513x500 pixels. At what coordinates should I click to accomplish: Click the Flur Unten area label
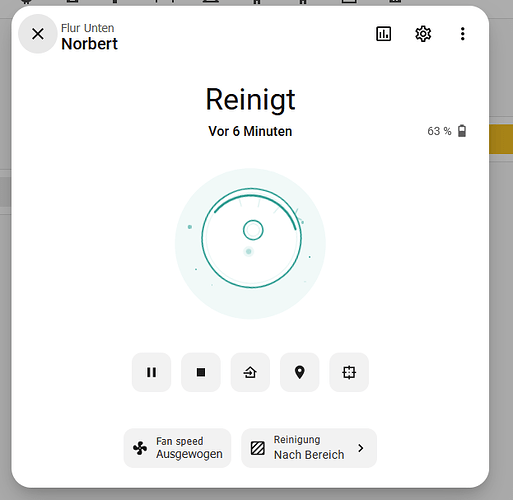click(x=87, y=28)
